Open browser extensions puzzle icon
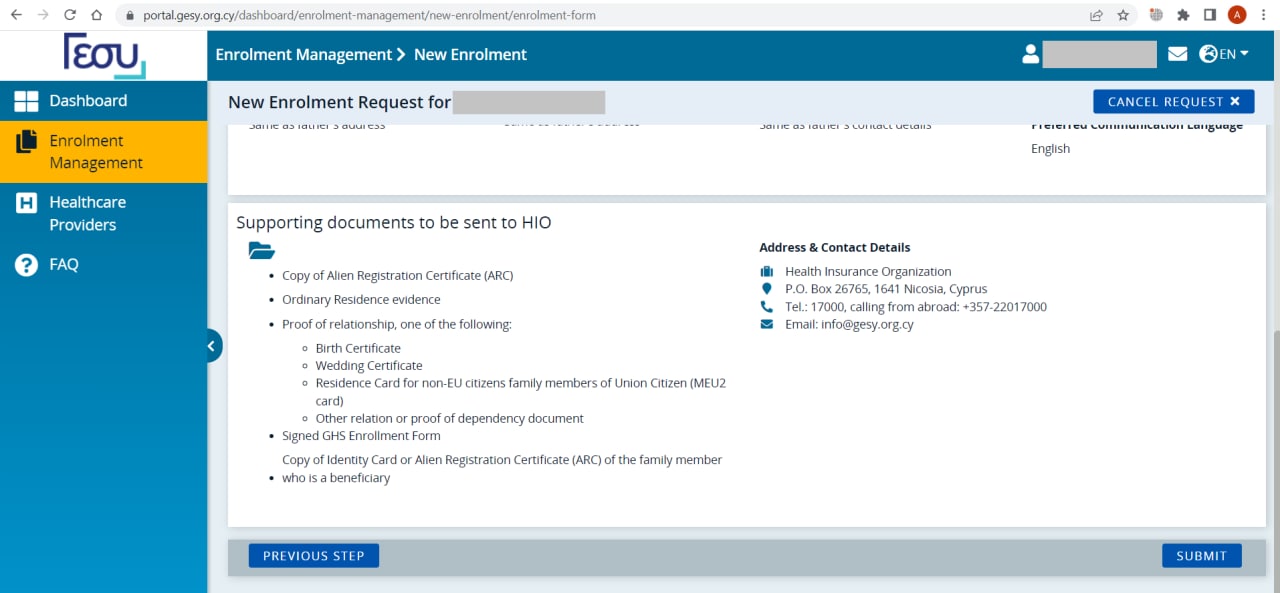 [x=1183, y=15]
